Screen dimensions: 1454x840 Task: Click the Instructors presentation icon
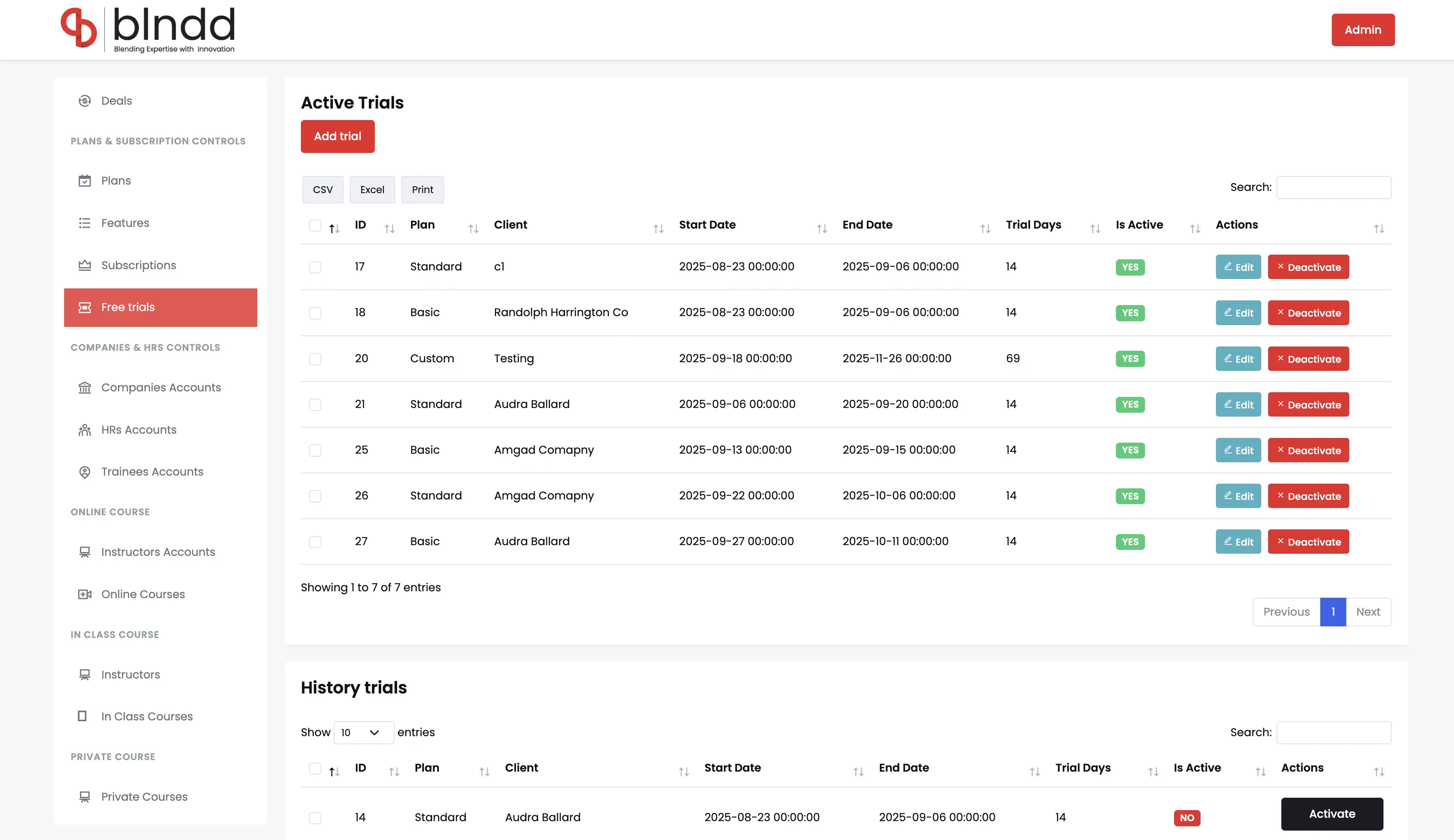pos(85,674)
